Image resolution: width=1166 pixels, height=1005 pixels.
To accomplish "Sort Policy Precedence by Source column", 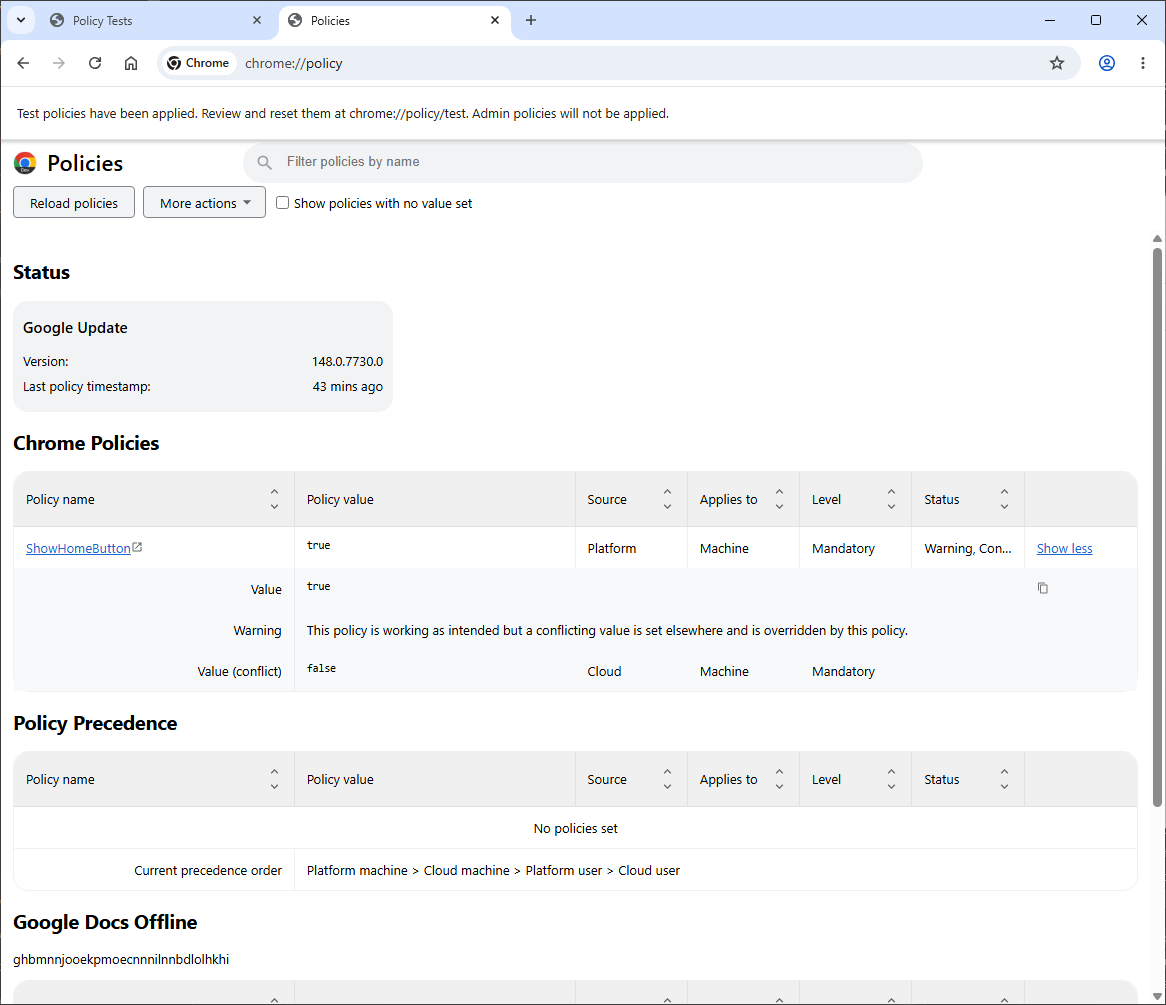I will (667, 779).
